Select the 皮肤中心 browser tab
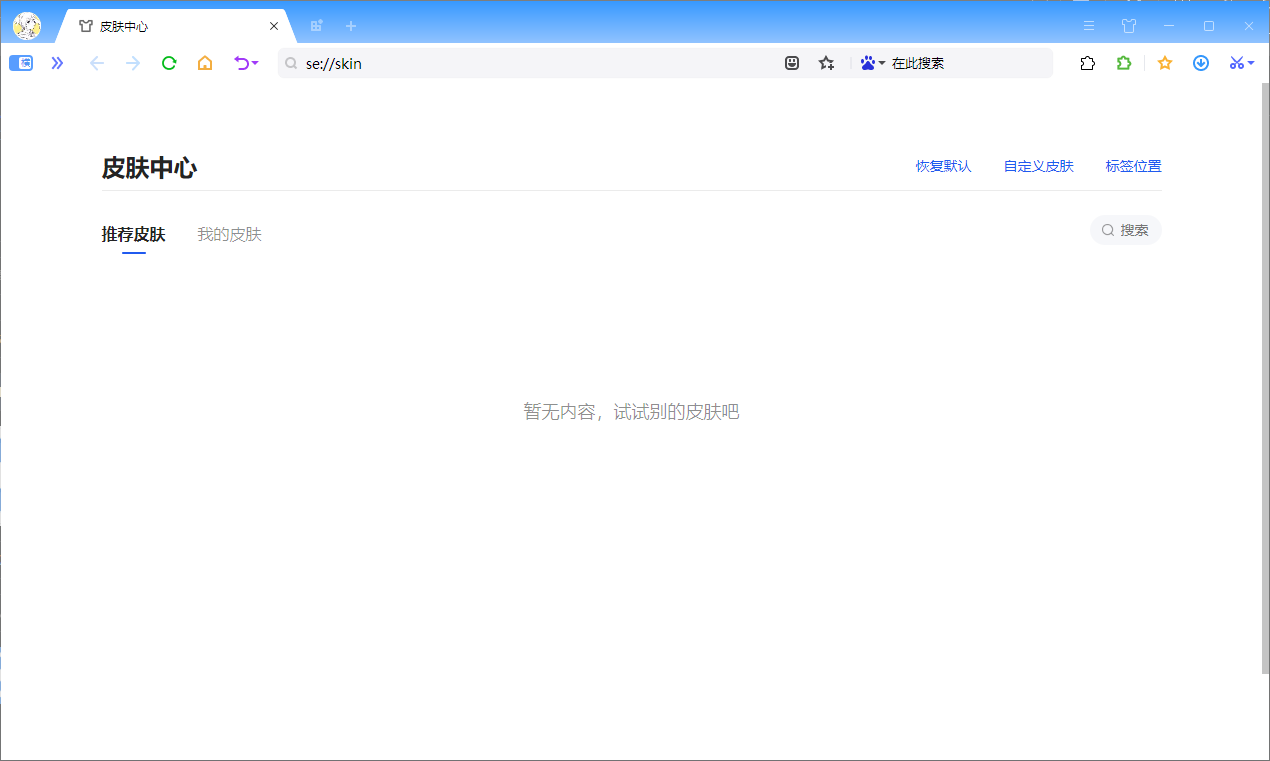The width and height of the screenshot is (1270, 761). click(x=174, y=26)
